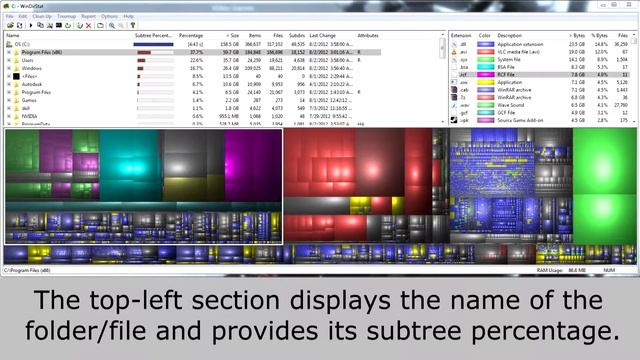The image size is (640, 360).
Task: Open the Options menu
Action: coord(109,16)
